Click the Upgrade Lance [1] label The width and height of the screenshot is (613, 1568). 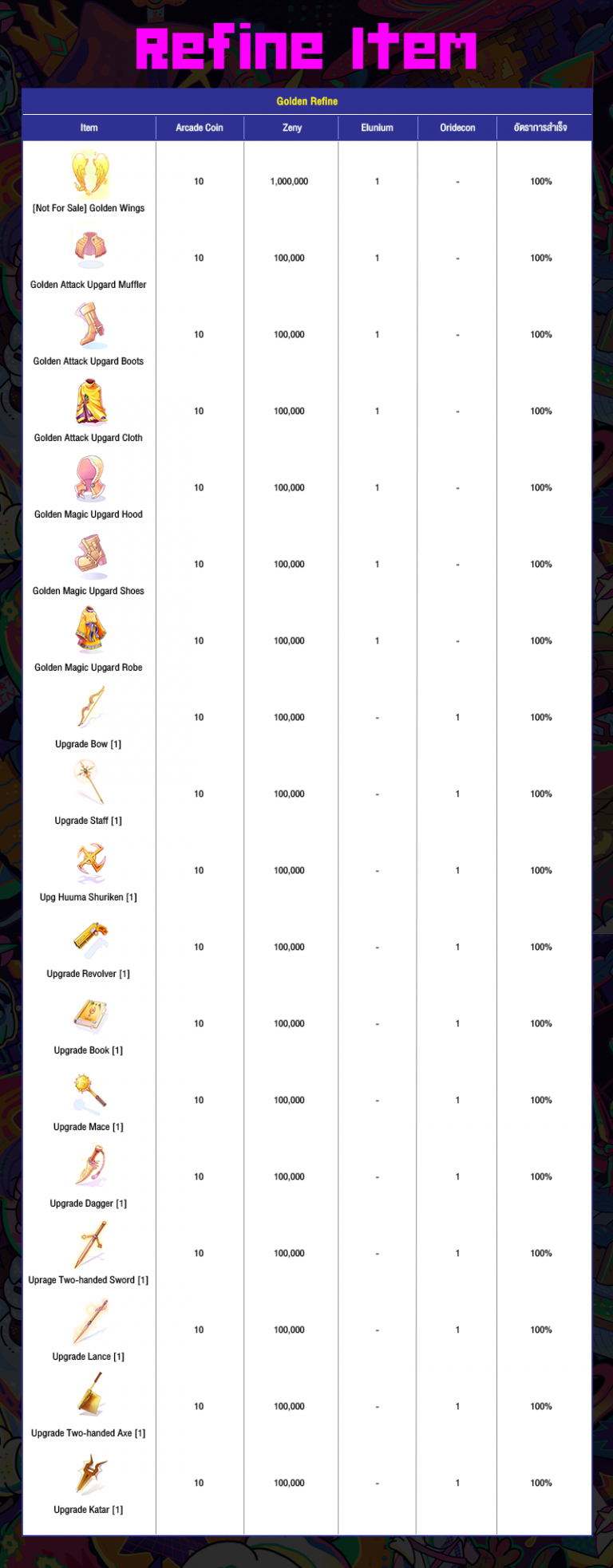click(89, 1357)
